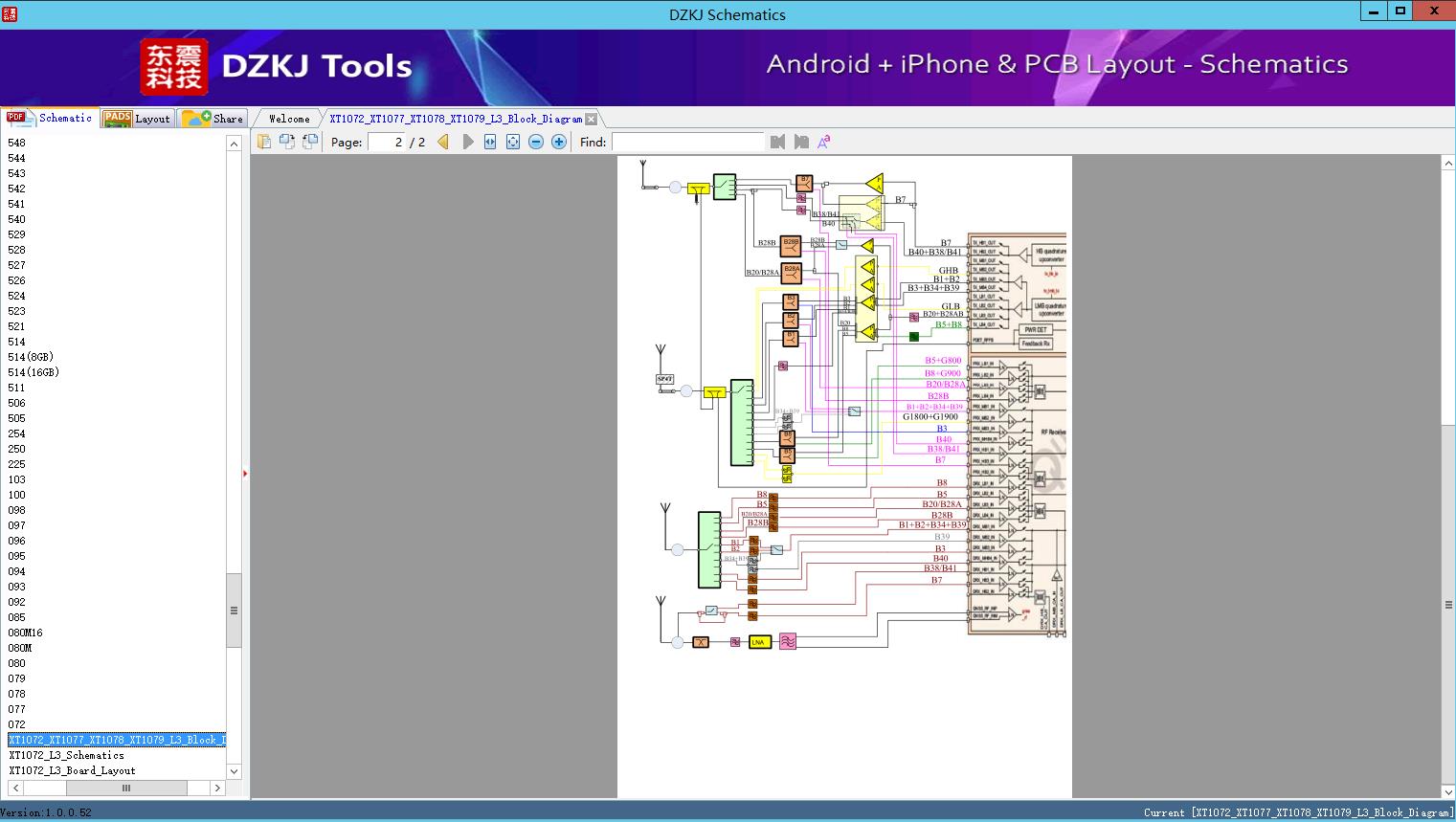Viewport: 1456px width, 822px height.
Task: Switch to the Welcome document tab
Action: [x=289, y=119]
